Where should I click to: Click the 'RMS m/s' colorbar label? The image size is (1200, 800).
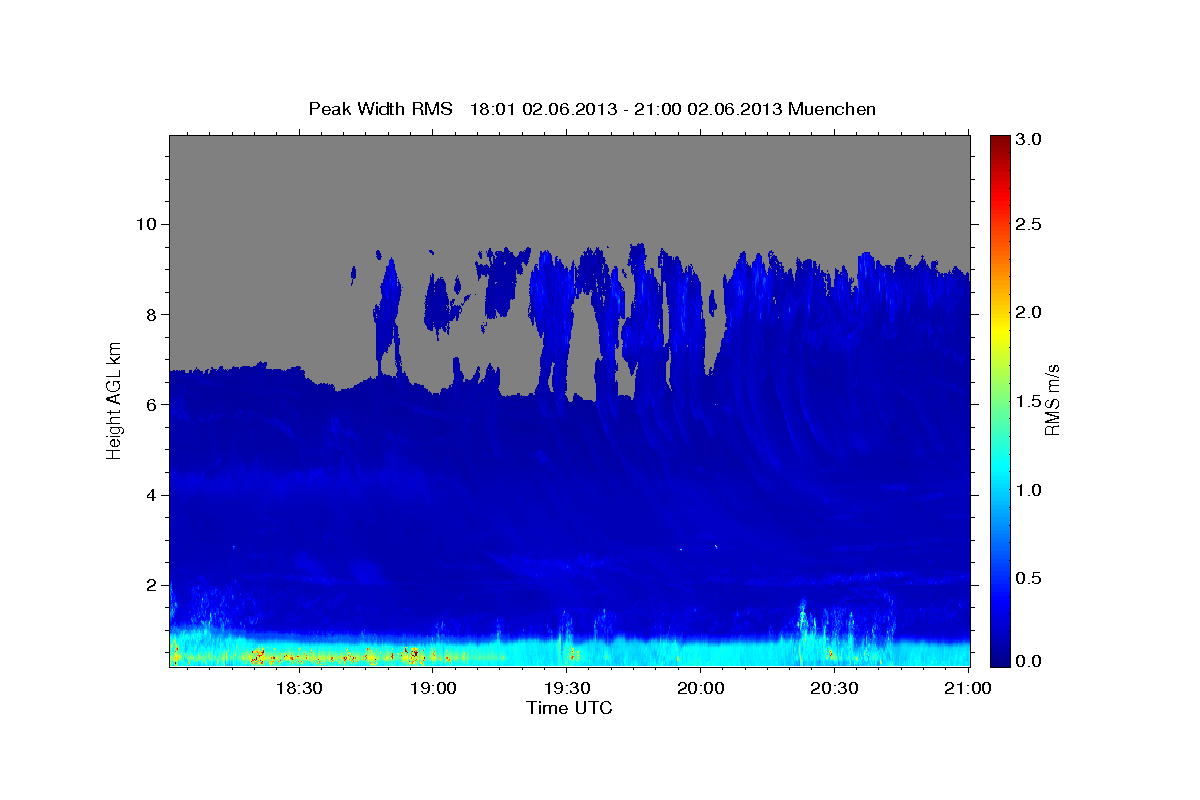click(1052, 401)
